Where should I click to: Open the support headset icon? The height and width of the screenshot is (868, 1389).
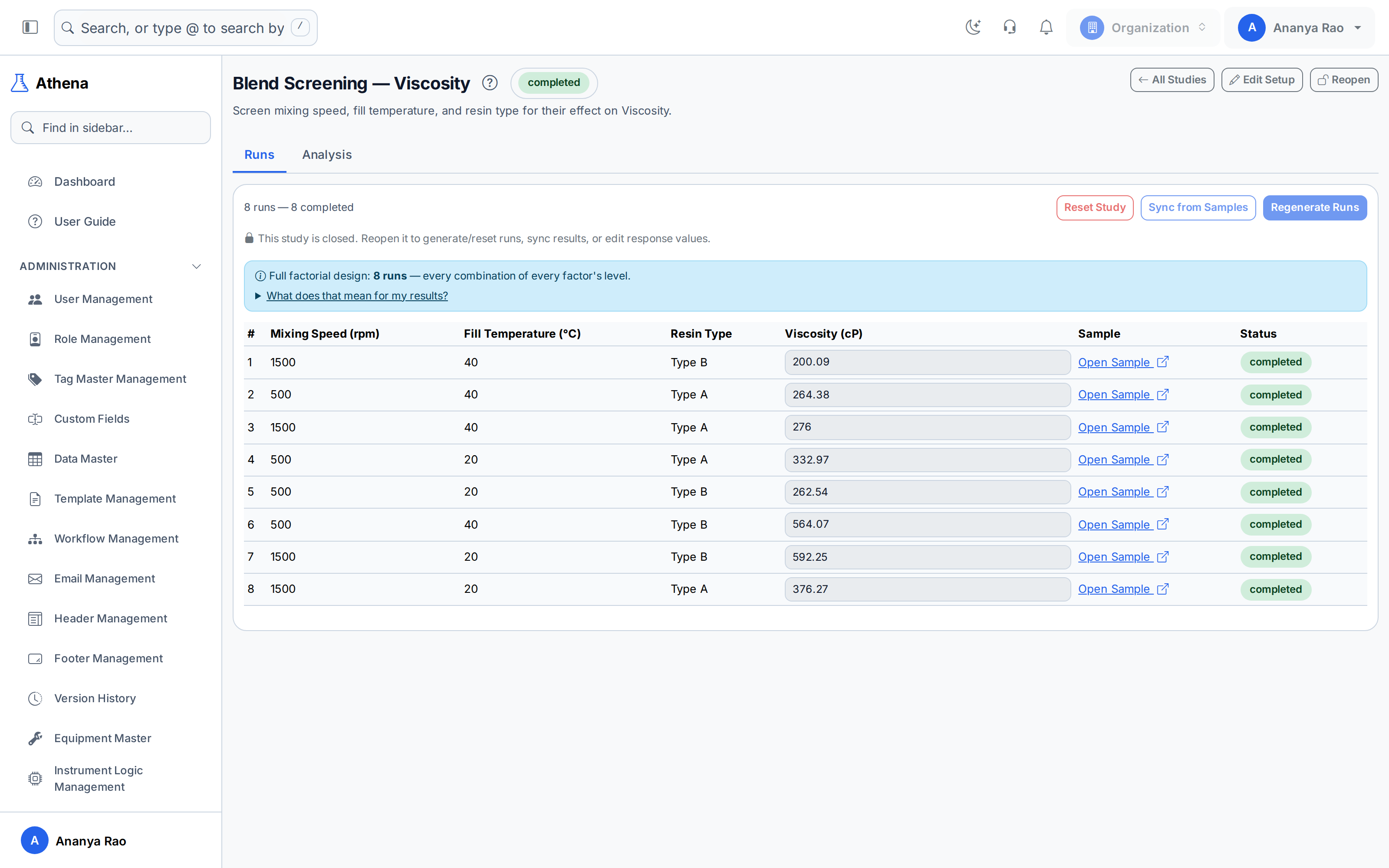click(1010, 27)
